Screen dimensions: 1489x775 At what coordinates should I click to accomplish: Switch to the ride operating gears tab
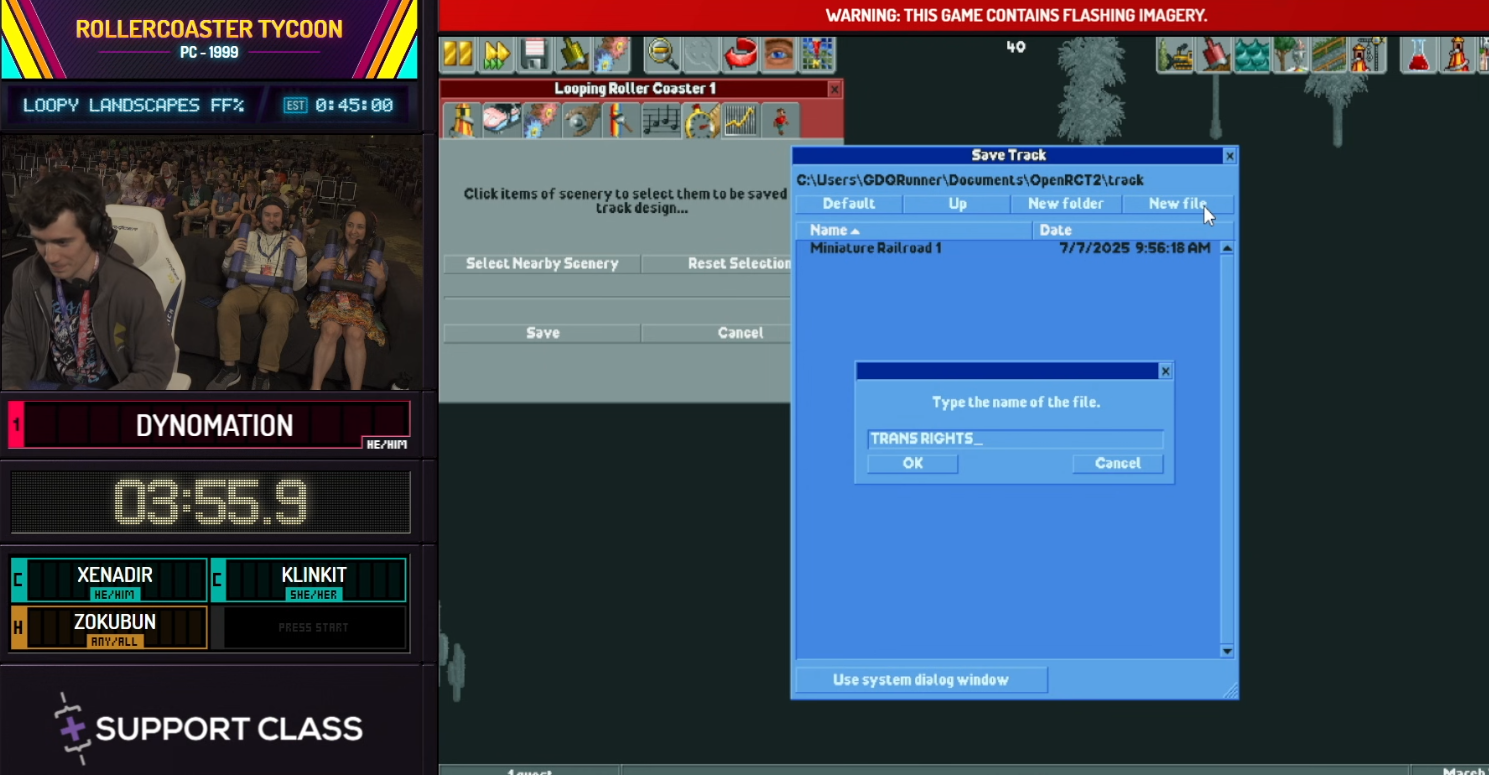pyautogui.click(x=542, y=120)
